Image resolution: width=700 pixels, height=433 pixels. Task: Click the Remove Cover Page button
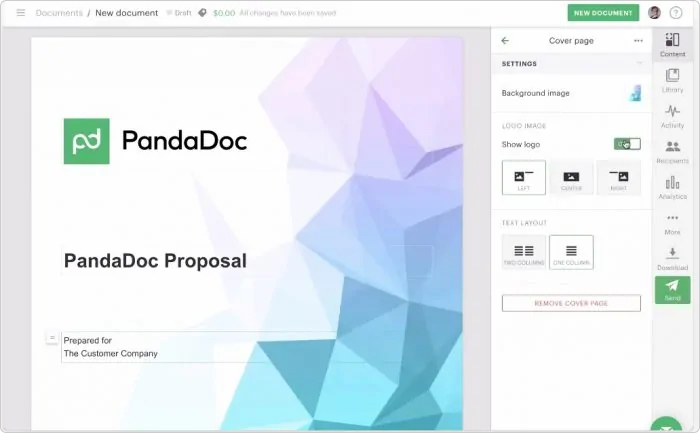pos(571,303)
